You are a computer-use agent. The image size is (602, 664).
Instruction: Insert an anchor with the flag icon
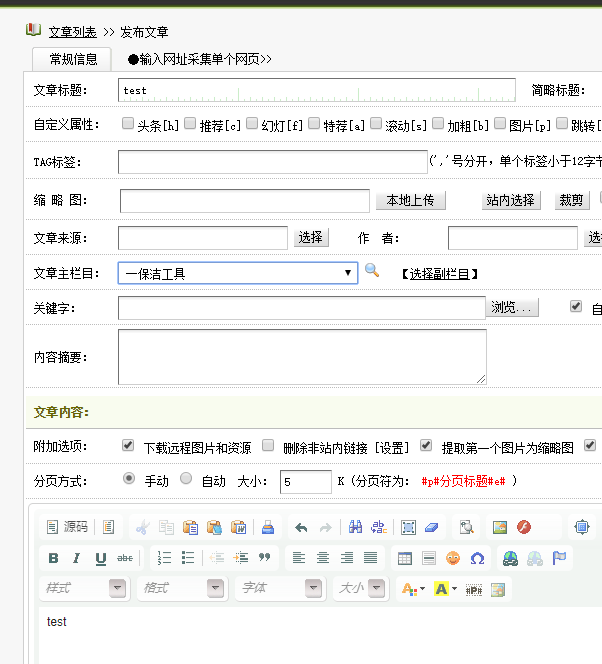559,558
